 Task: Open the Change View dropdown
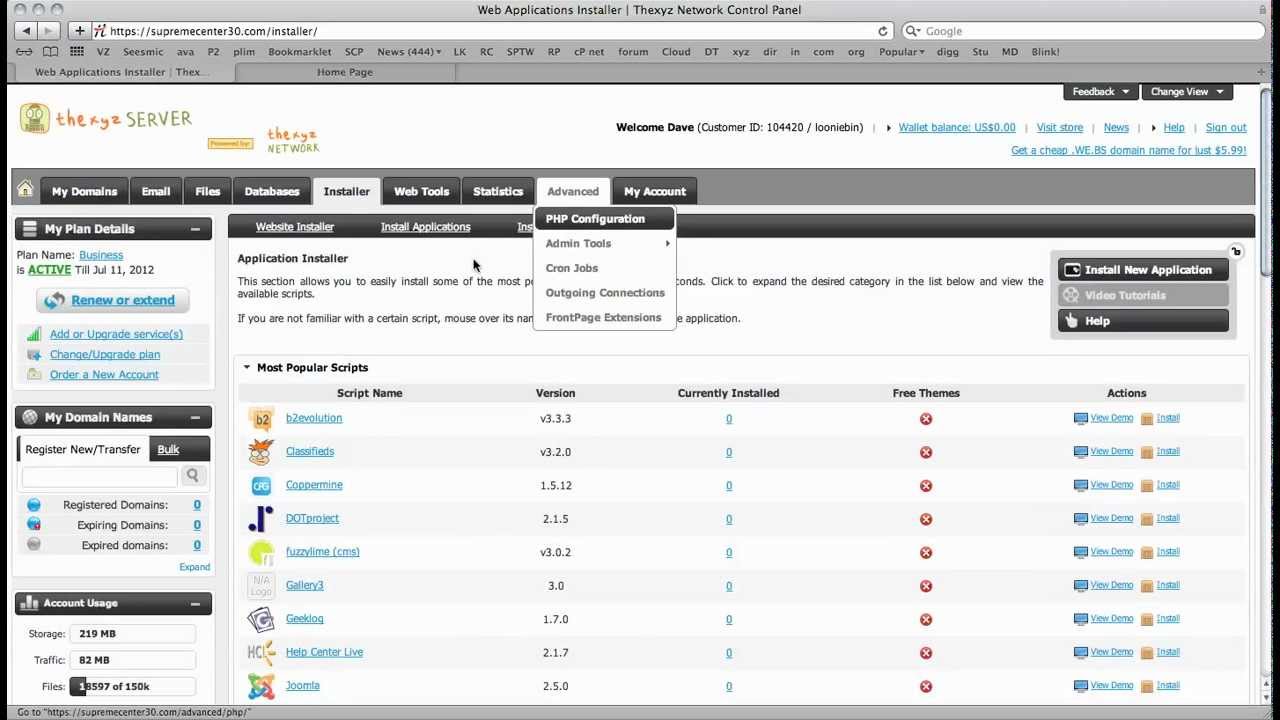1186,91
